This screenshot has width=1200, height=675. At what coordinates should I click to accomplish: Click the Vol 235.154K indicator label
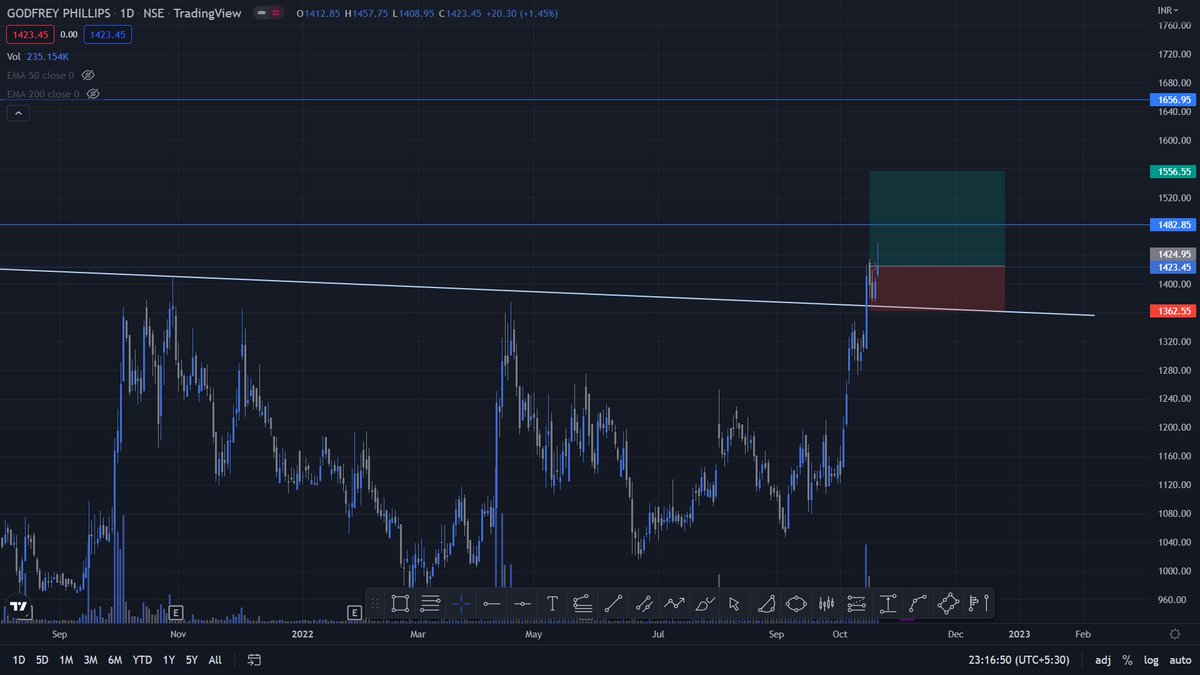[38, 57]
